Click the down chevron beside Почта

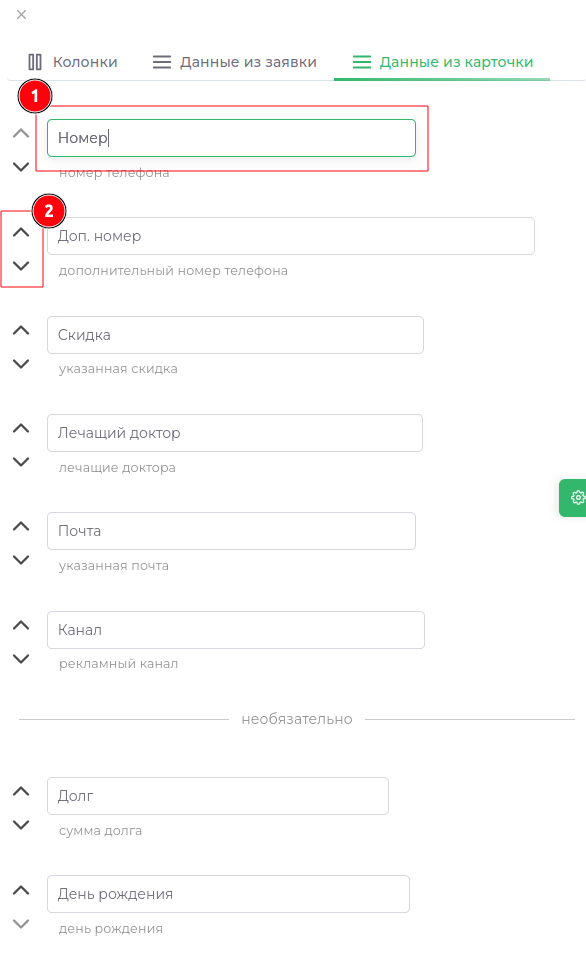(x=21, y=560)
